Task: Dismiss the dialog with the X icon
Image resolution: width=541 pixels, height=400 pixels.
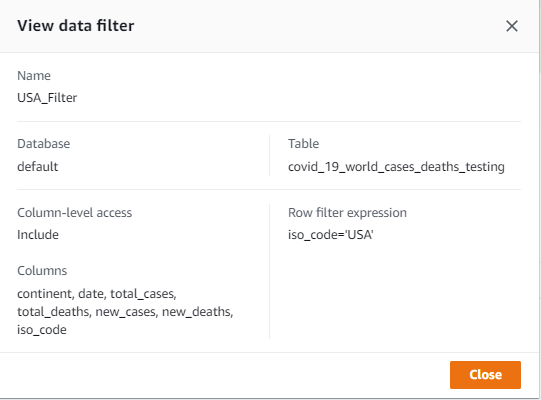Action: click(512, 26)
